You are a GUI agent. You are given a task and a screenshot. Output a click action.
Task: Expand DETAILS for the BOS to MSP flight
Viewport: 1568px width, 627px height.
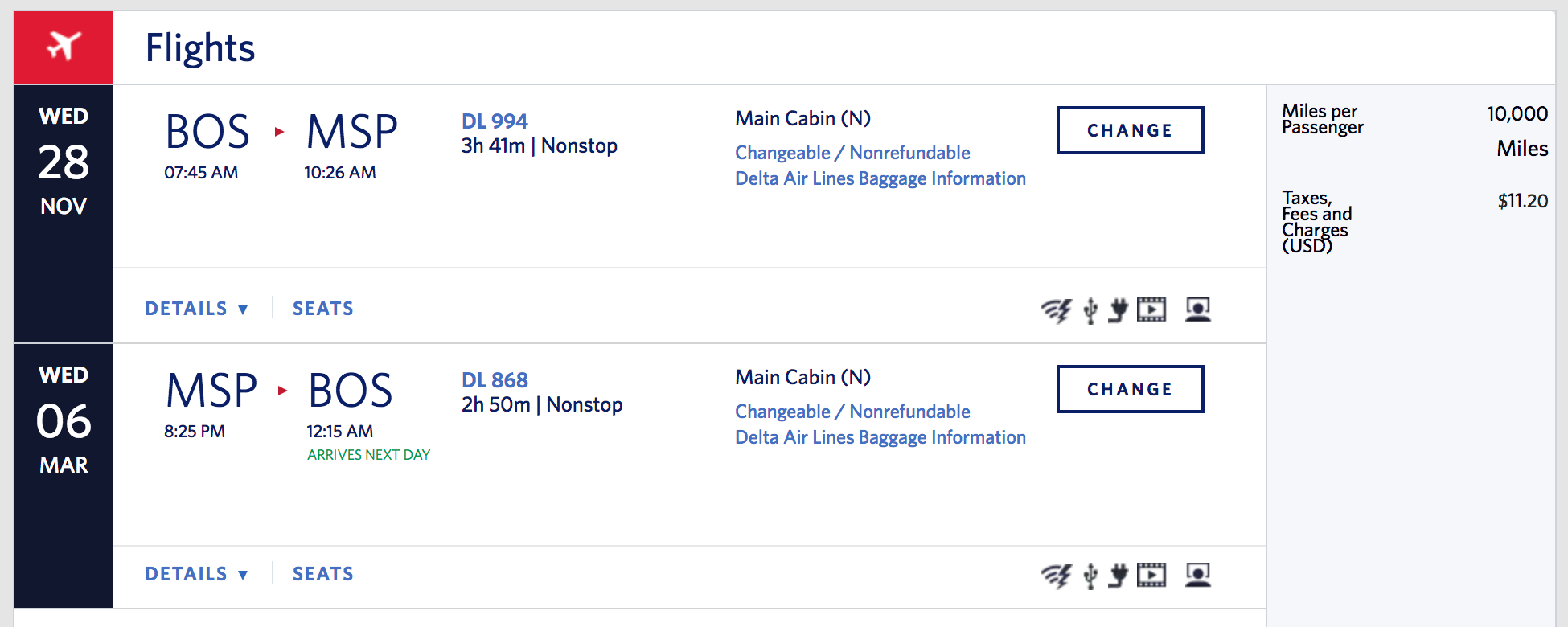196,309
